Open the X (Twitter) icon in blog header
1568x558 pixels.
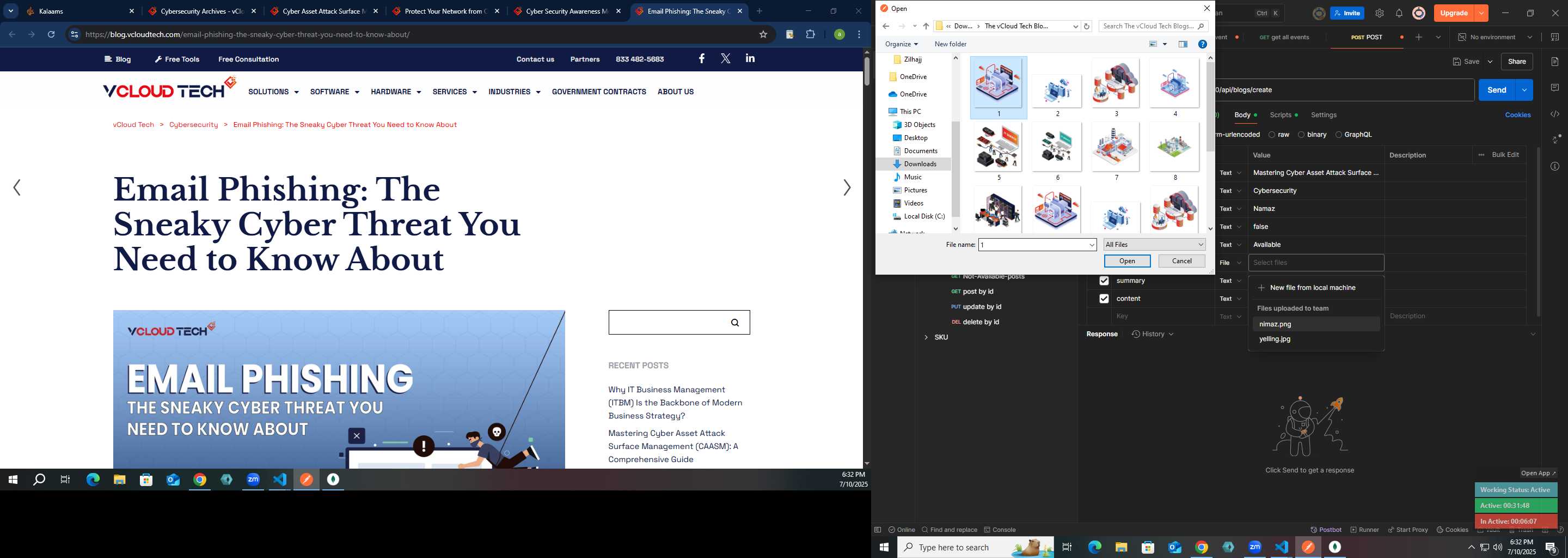click(x=726, y=58)
